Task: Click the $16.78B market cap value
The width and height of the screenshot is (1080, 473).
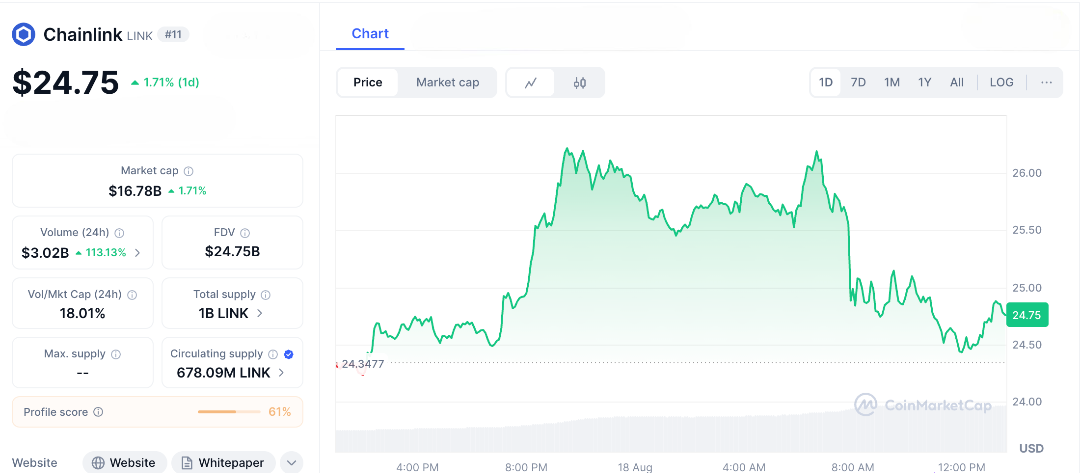Action: pos(135,191)
